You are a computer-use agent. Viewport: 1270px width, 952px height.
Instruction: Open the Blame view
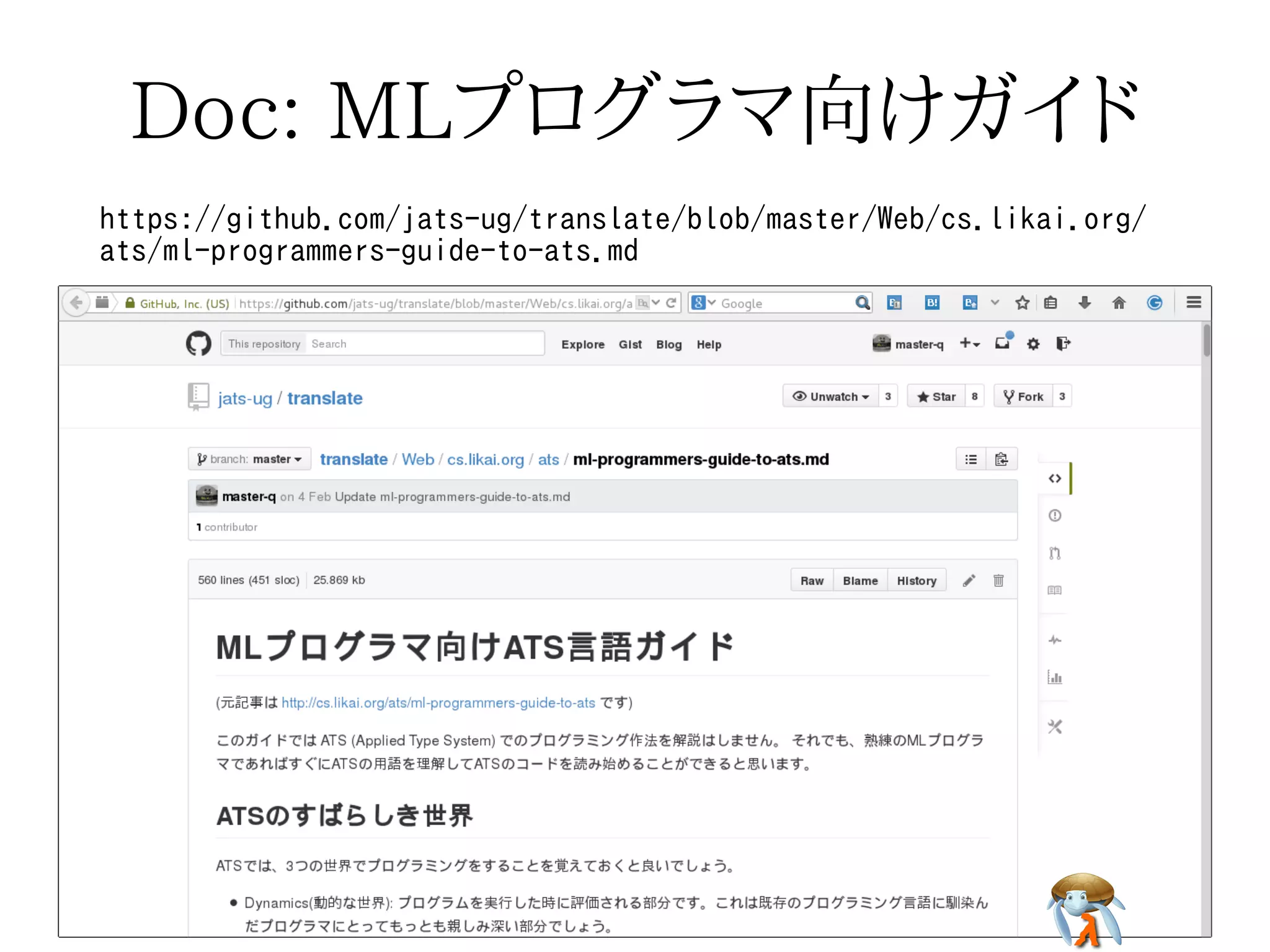tap(860, 581)
